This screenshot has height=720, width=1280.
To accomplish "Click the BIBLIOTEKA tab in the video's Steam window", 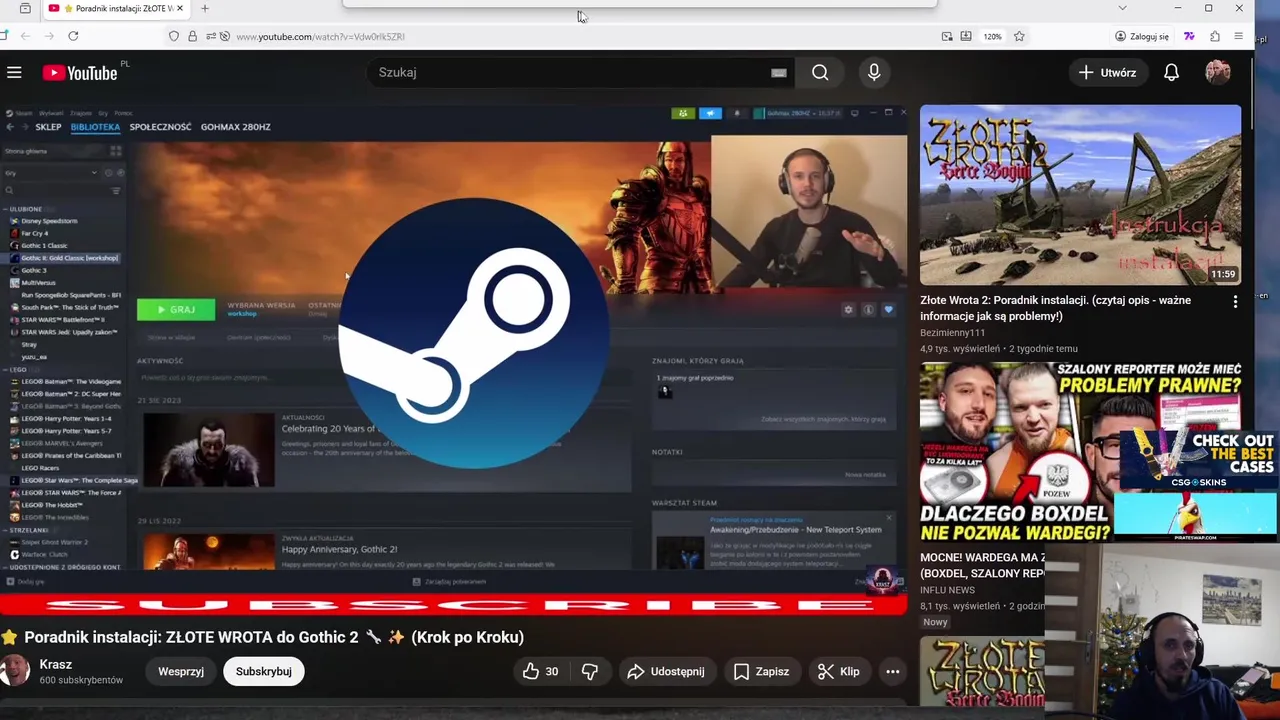I will [x=95, y=127].
